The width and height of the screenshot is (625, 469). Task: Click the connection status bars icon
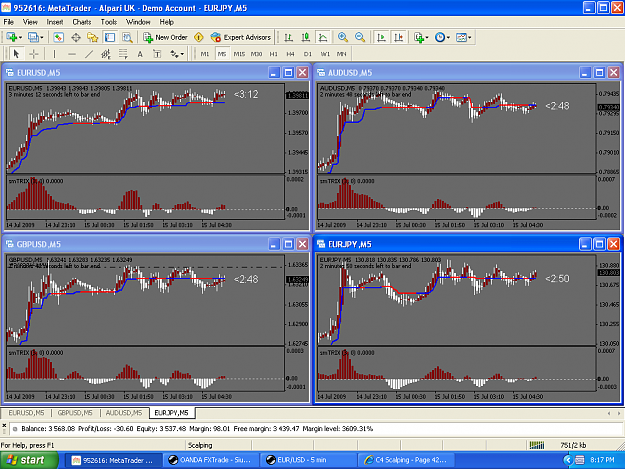click(x=537, y=445)
